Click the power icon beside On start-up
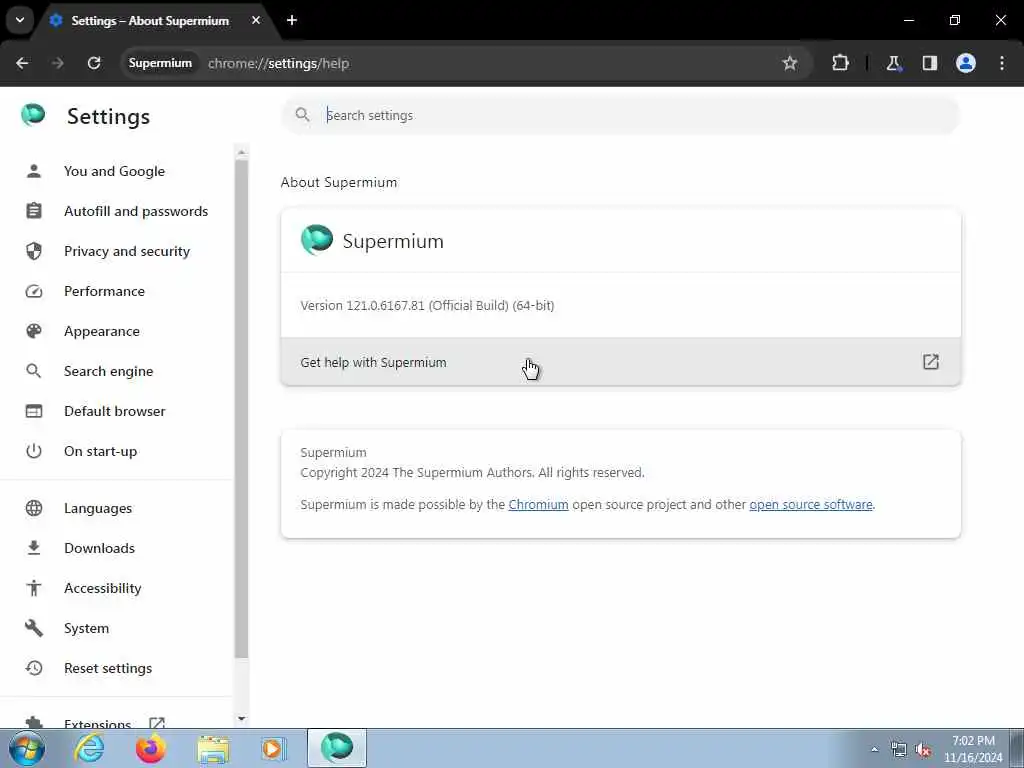Image resolution: width=1024 pixels, height=768 pixels. 34,451
